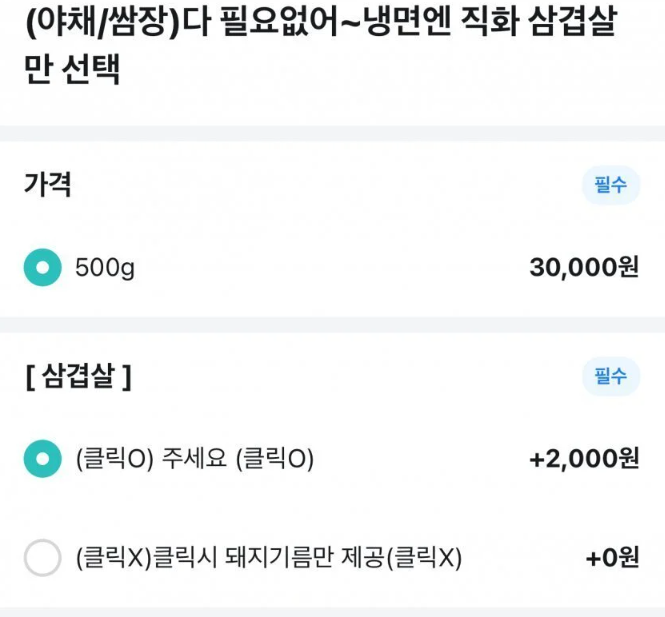The height and width of the screenshot is (617, 665).
Task: Click the +0원 price text
Action: pos(612,557)
